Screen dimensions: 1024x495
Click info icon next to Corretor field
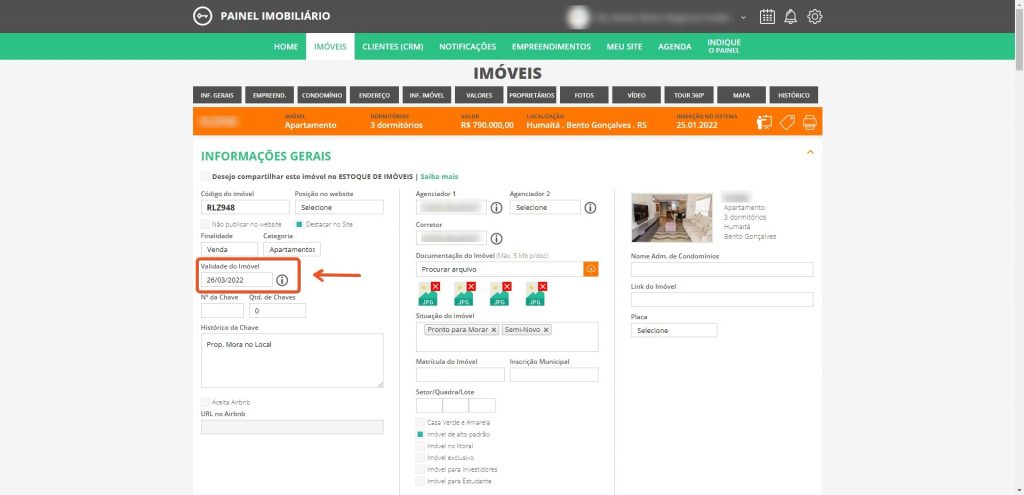[496, 238]
